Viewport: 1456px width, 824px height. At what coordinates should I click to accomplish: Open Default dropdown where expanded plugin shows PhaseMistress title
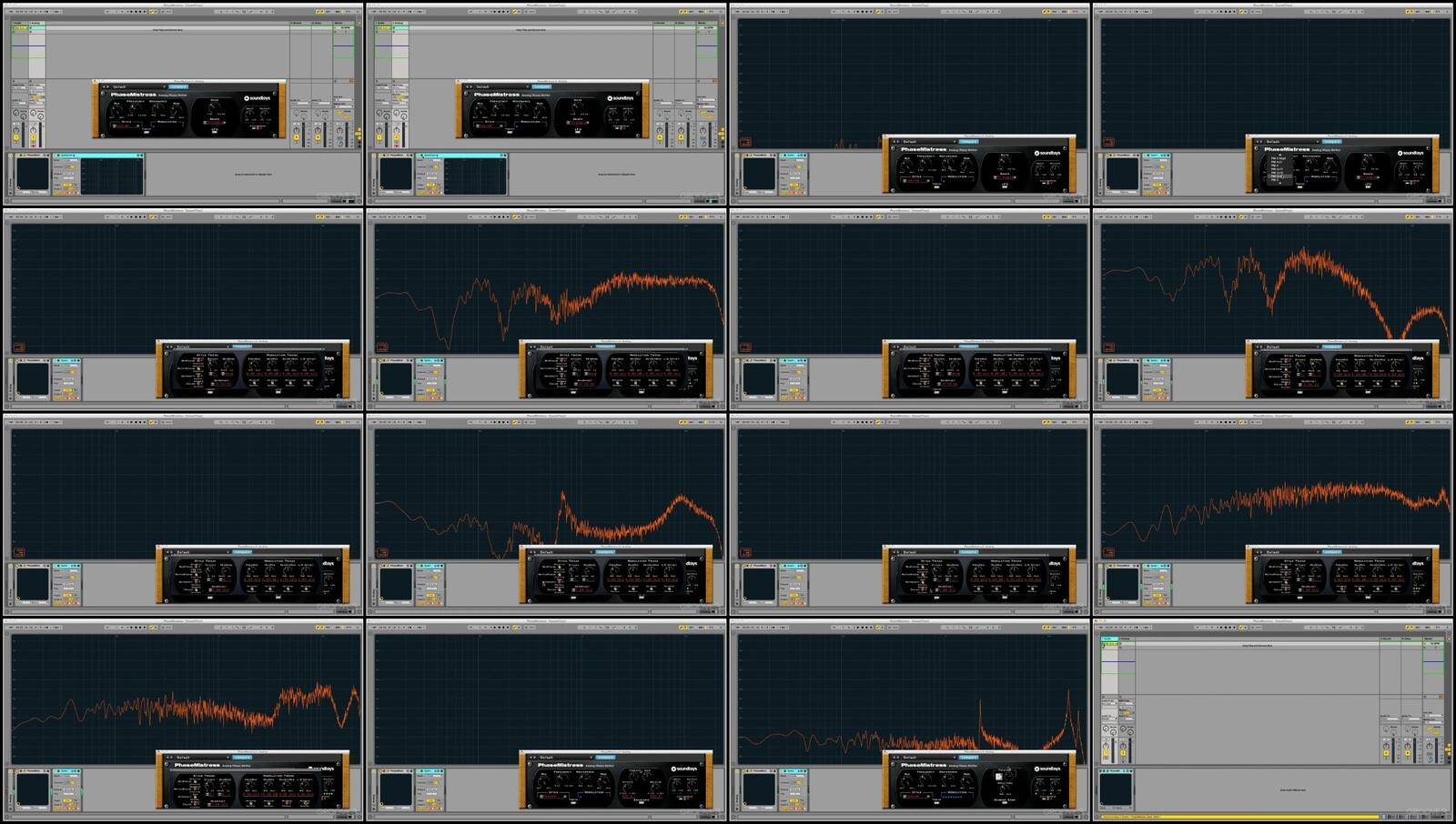(201, 757)
